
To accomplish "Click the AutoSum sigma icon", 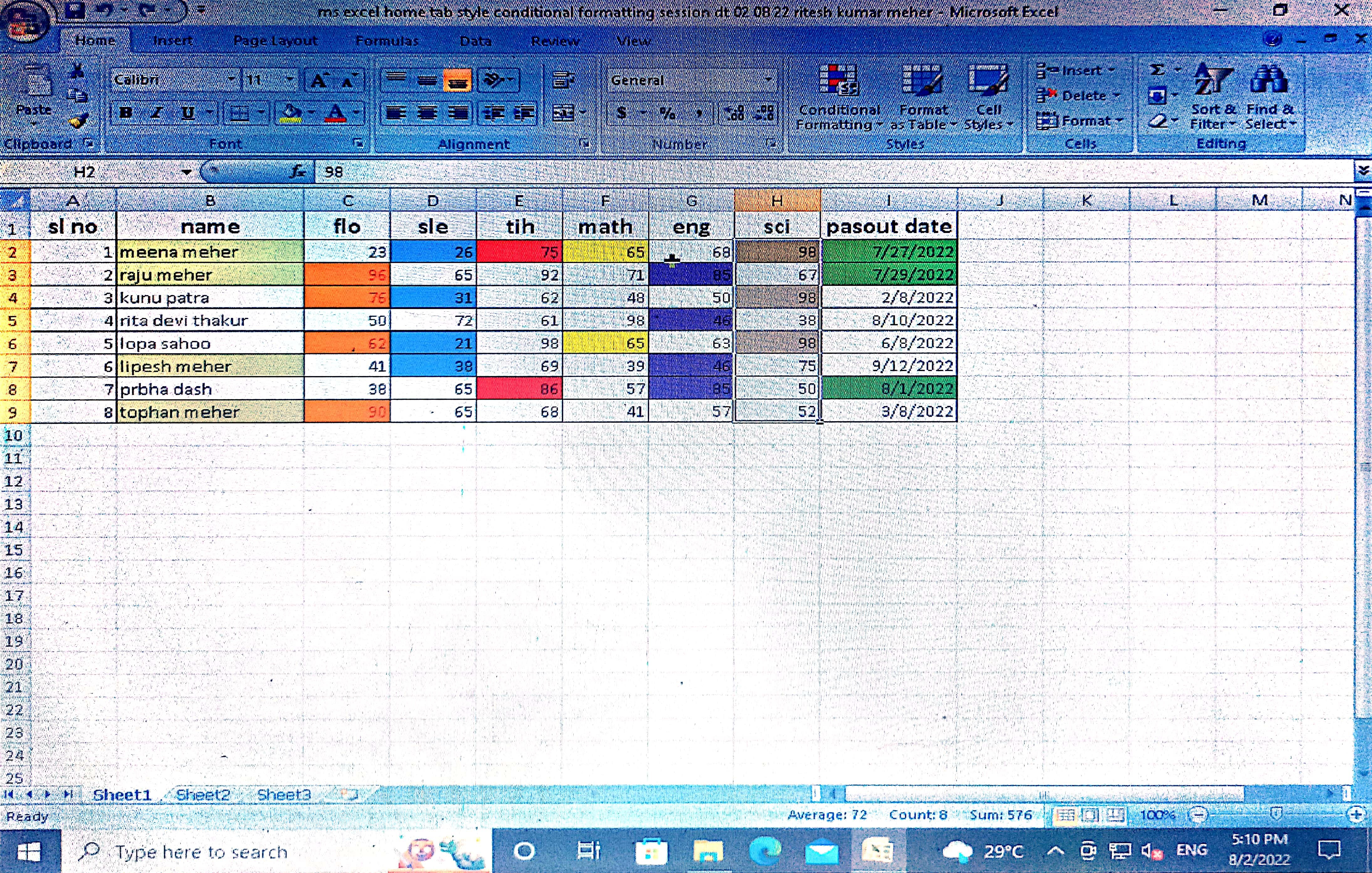I will click(x=1156, y=71).
